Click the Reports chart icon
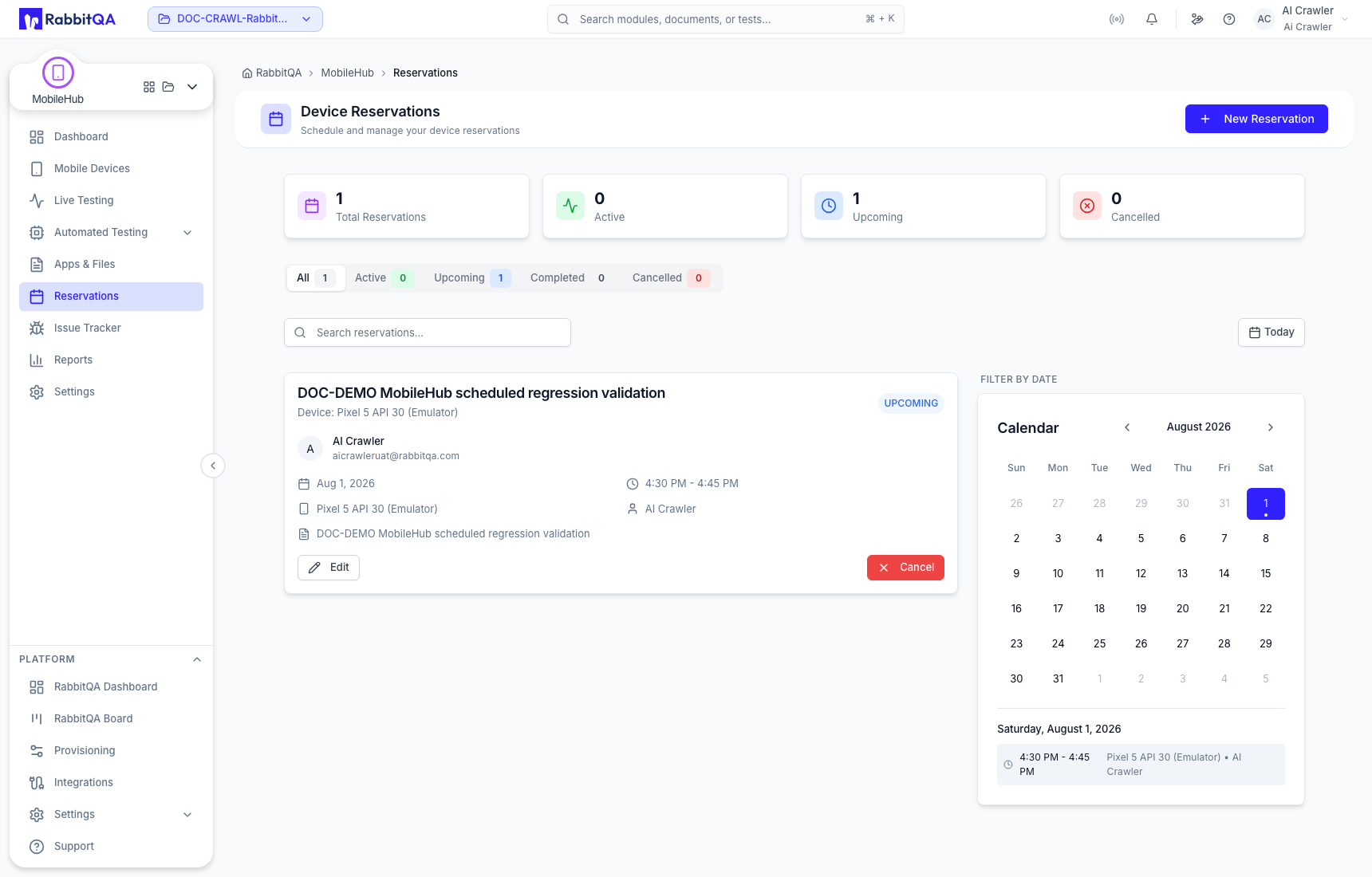The width and height of the screenshot is (1372, 877). coord(37,360)
